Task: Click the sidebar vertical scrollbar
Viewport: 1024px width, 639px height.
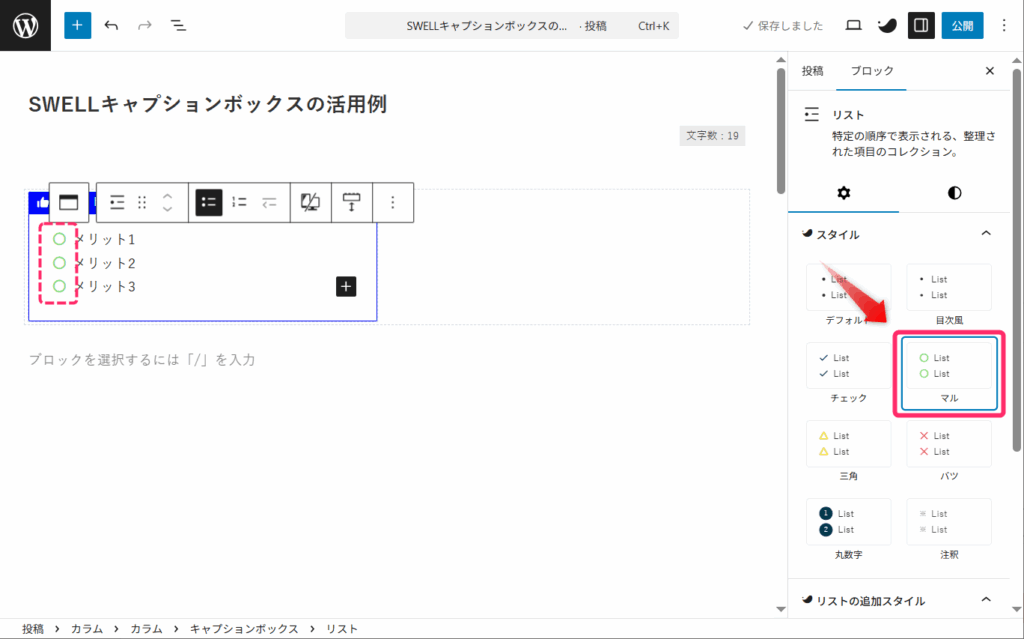Action: (1017, 258)
